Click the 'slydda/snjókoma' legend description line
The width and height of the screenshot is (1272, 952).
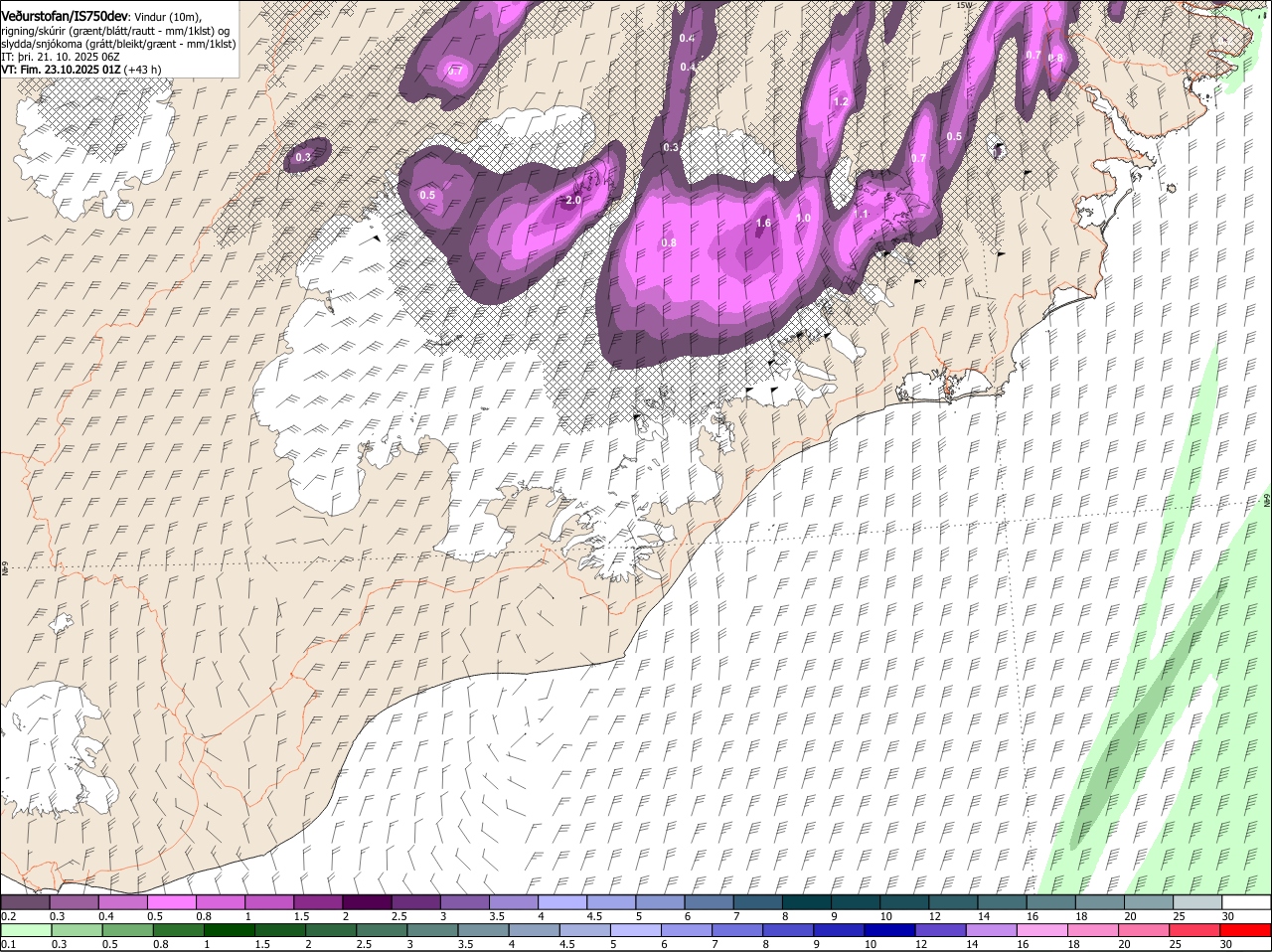pos(118,44)
